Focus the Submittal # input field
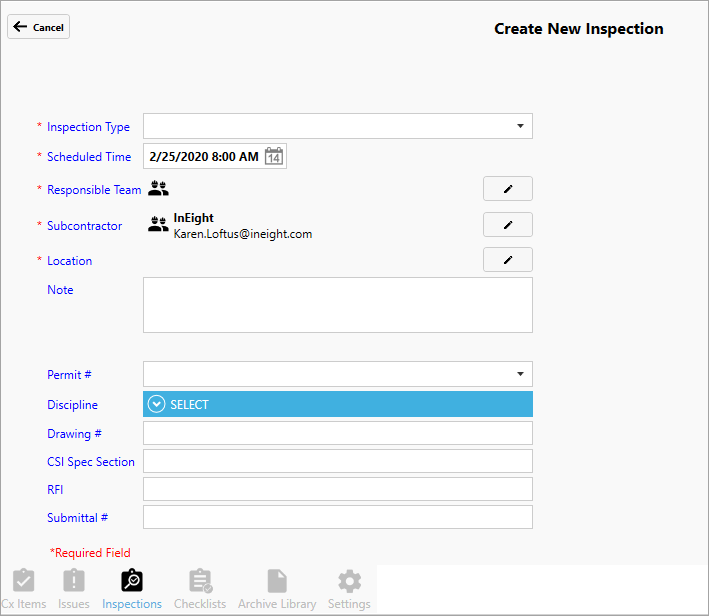The image size is (709, 616). 337,517
